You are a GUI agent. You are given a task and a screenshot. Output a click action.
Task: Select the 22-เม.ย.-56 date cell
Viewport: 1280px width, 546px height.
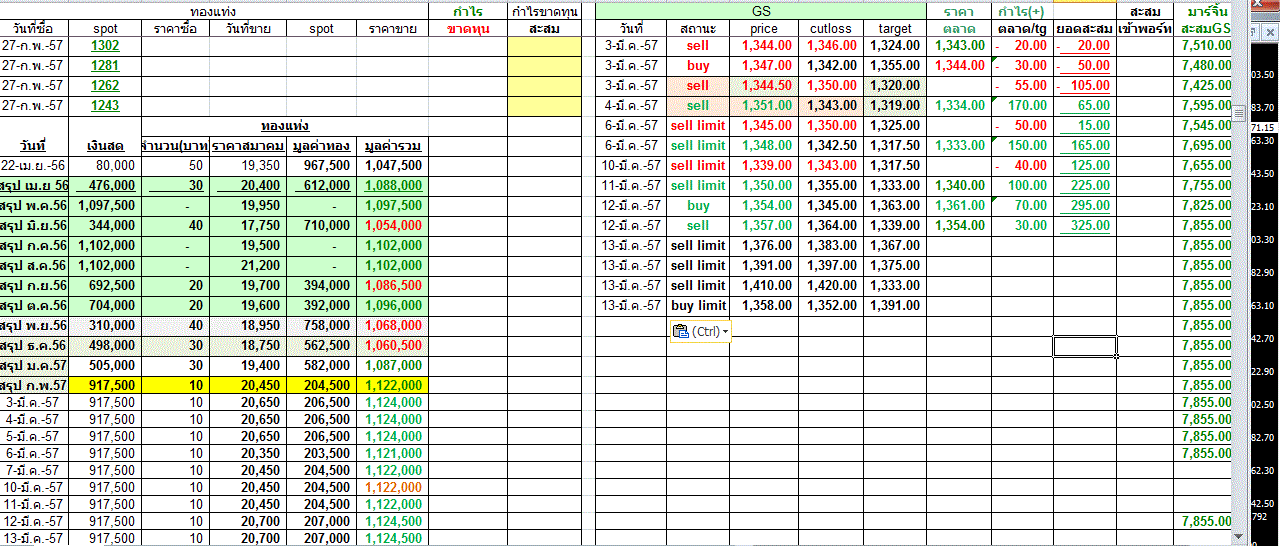[x=35, y=166]
